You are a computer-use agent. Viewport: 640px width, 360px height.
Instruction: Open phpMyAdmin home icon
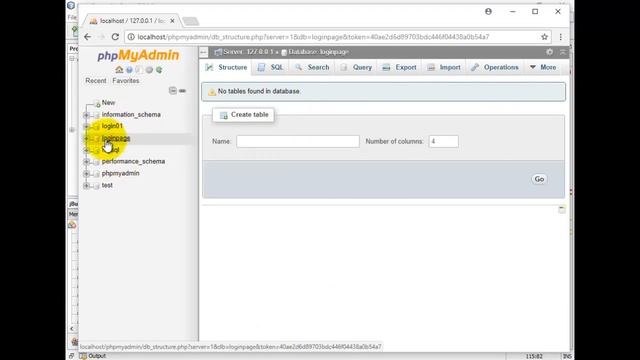[x=119, y=70]
